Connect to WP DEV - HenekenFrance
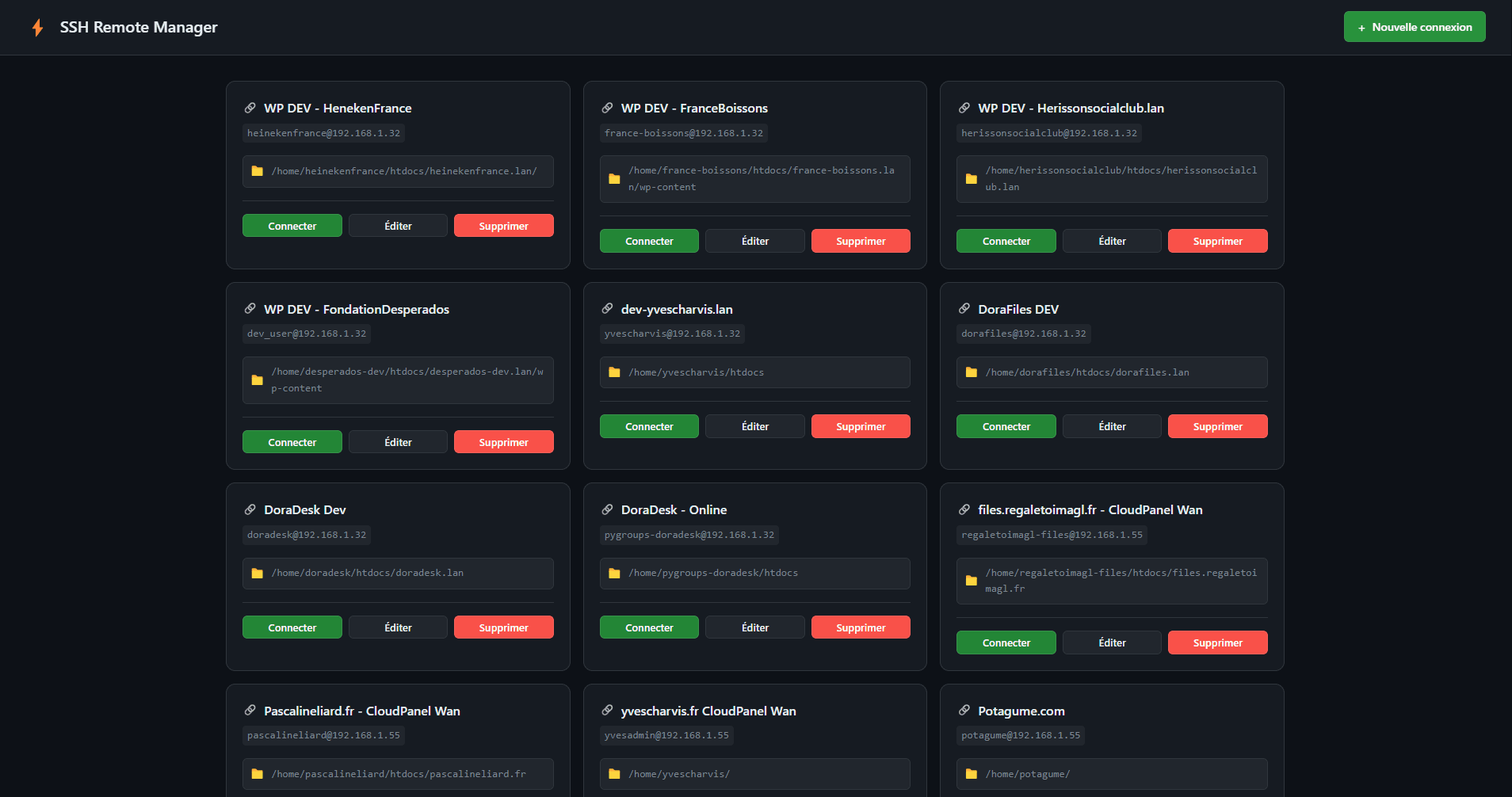The image size is (1512, 797). [x=292, y=226]
